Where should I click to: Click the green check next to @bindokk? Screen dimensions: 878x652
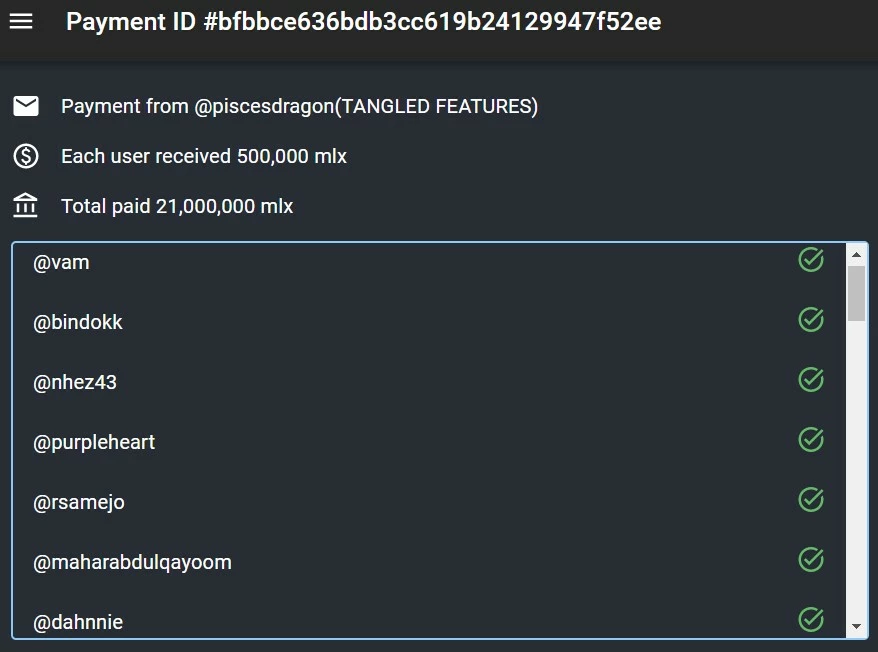point(811,320)
